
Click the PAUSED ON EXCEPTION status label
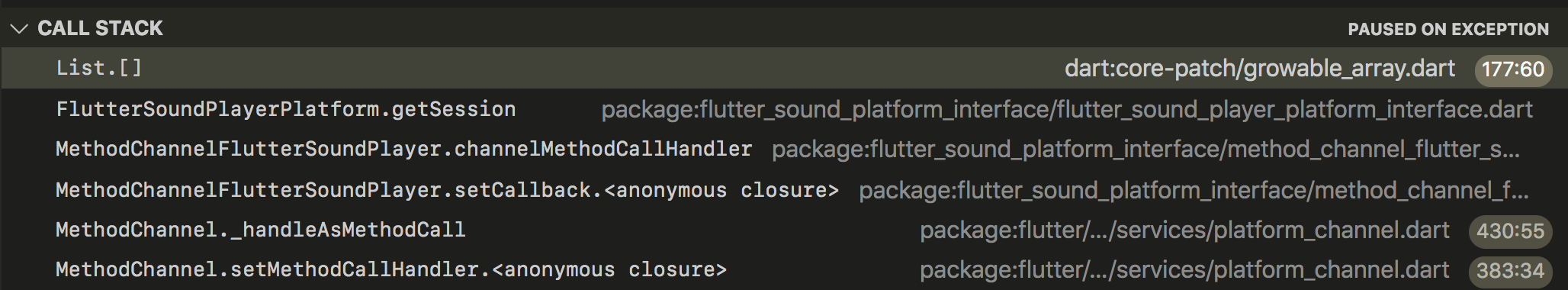1448,30
